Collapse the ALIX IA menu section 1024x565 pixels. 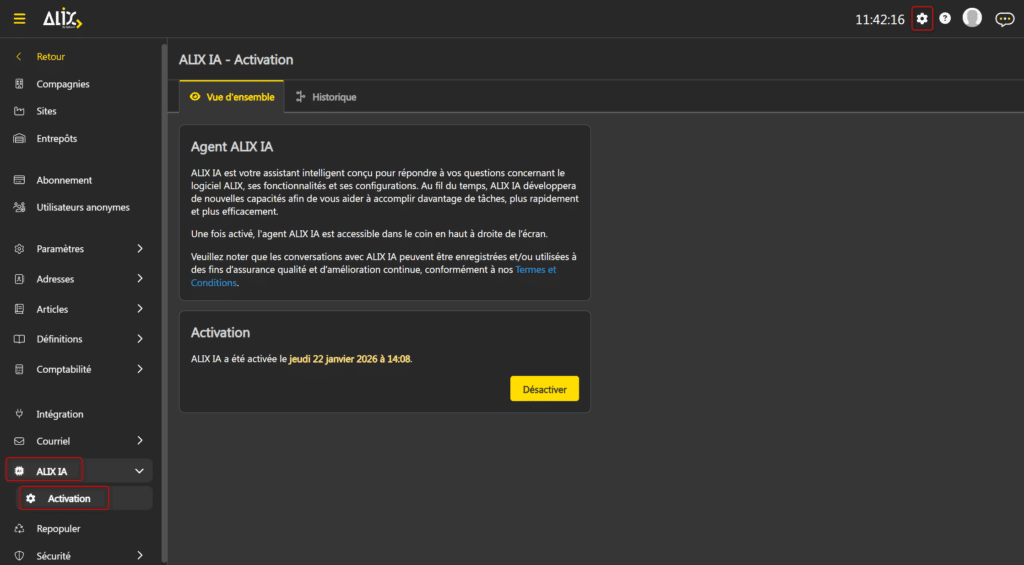coord(139,470)
